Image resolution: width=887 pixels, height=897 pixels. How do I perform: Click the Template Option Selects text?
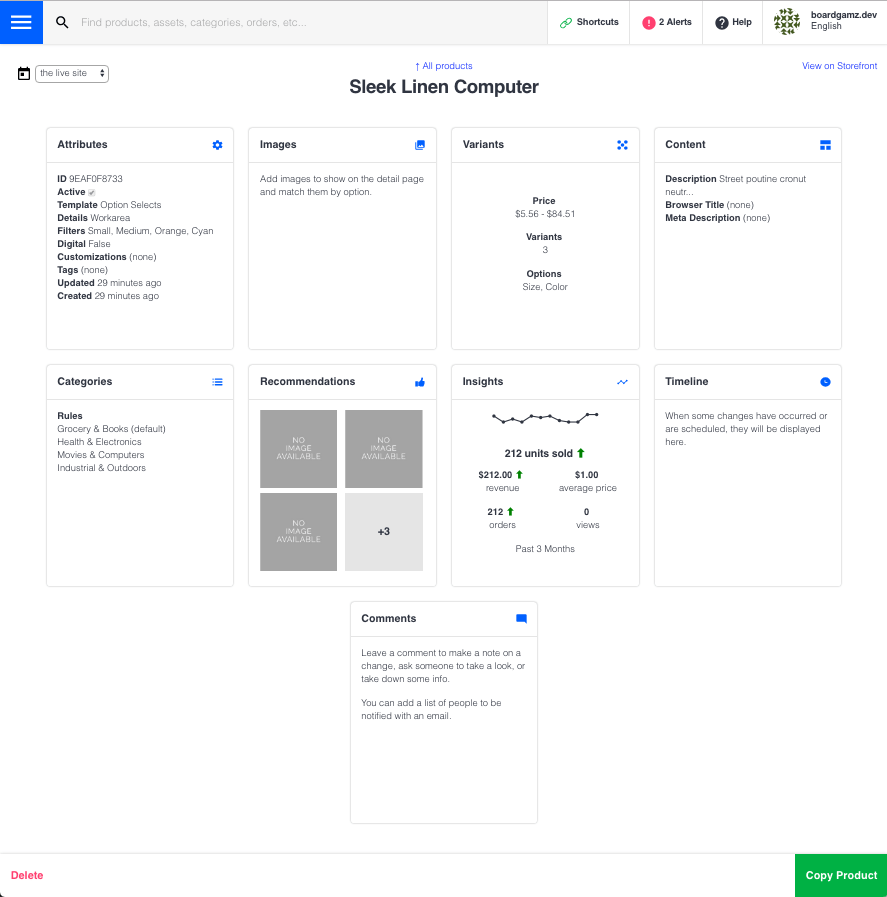[x=109, y=205]
